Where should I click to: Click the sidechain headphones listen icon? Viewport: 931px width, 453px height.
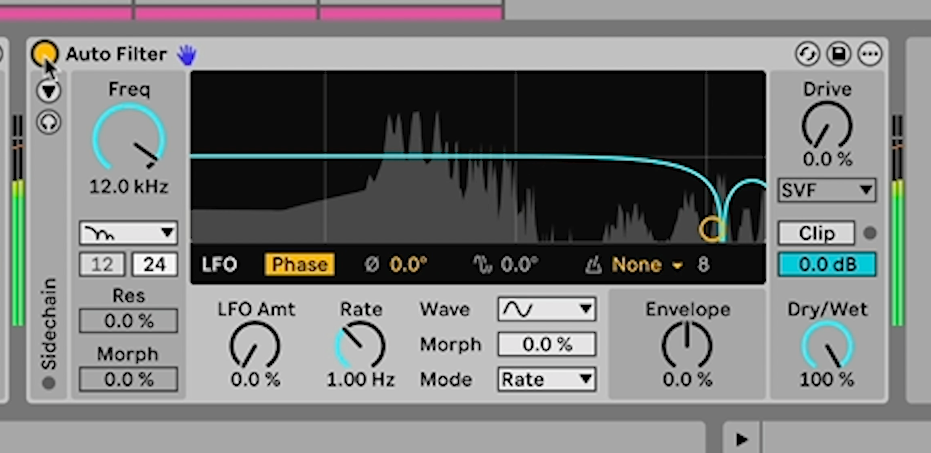48,122
